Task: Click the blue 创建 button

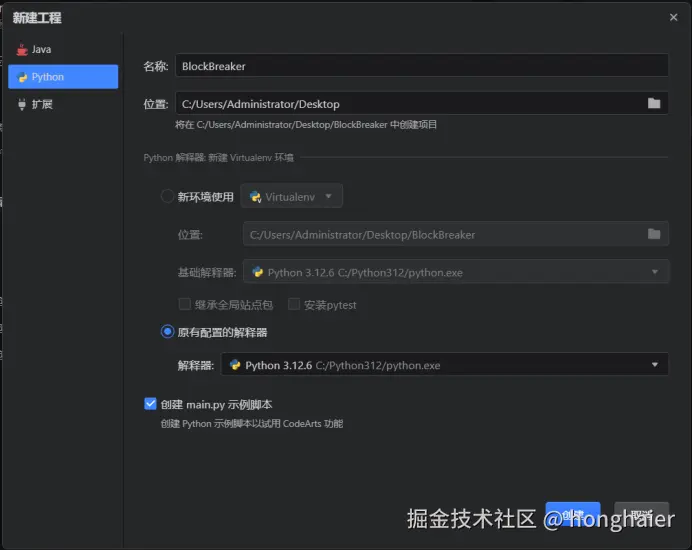Action: click(x=573, y=514)
